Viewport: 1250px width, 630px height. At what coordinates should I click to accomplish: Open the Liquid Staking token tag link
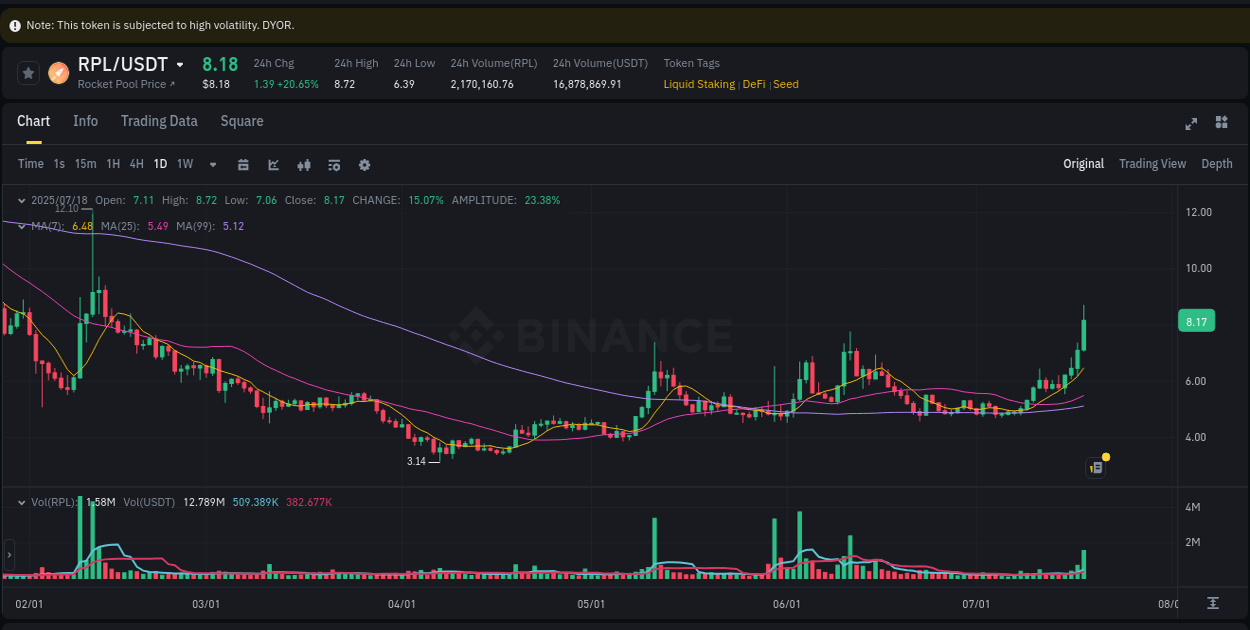click(x=699, y=84)
